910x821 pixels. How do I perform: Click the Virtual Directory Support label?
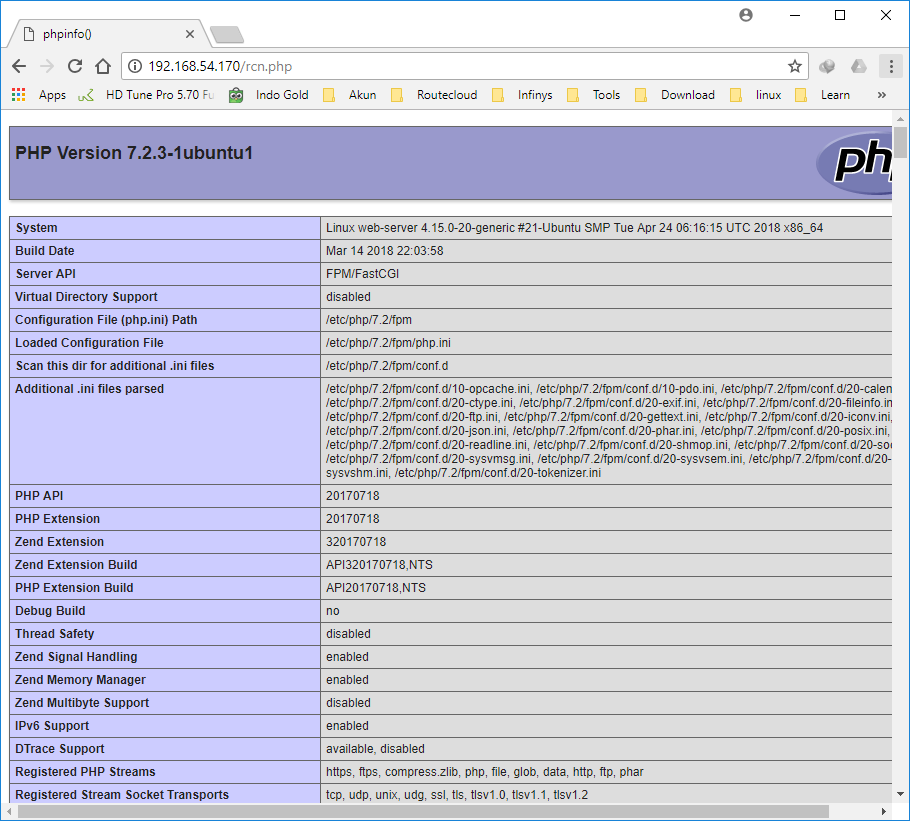86,296
